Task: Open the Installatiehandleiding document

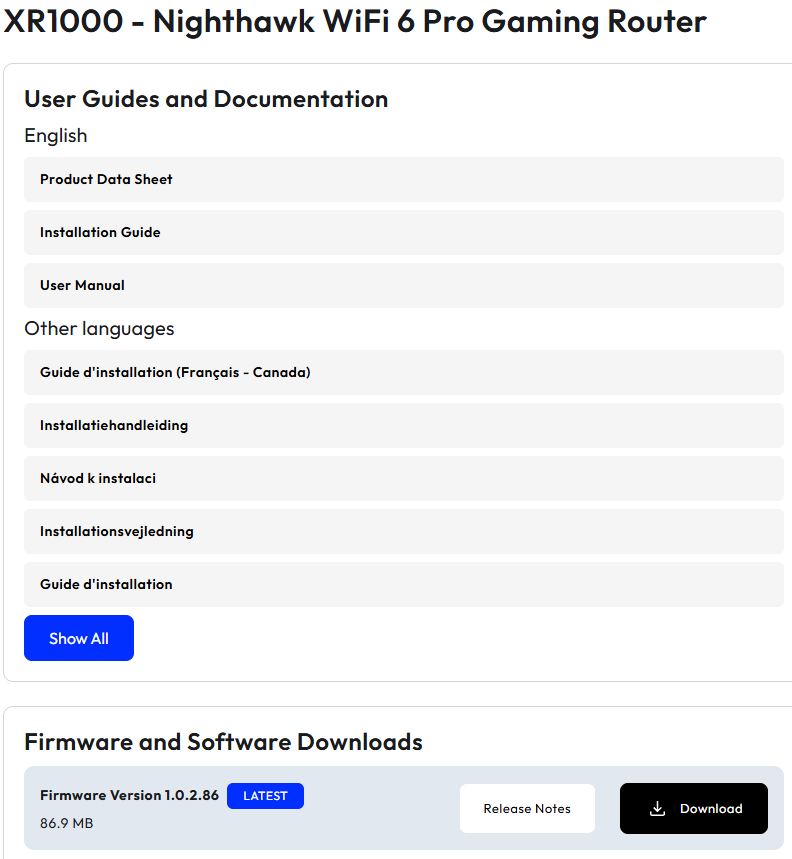Action: [404, 426]
